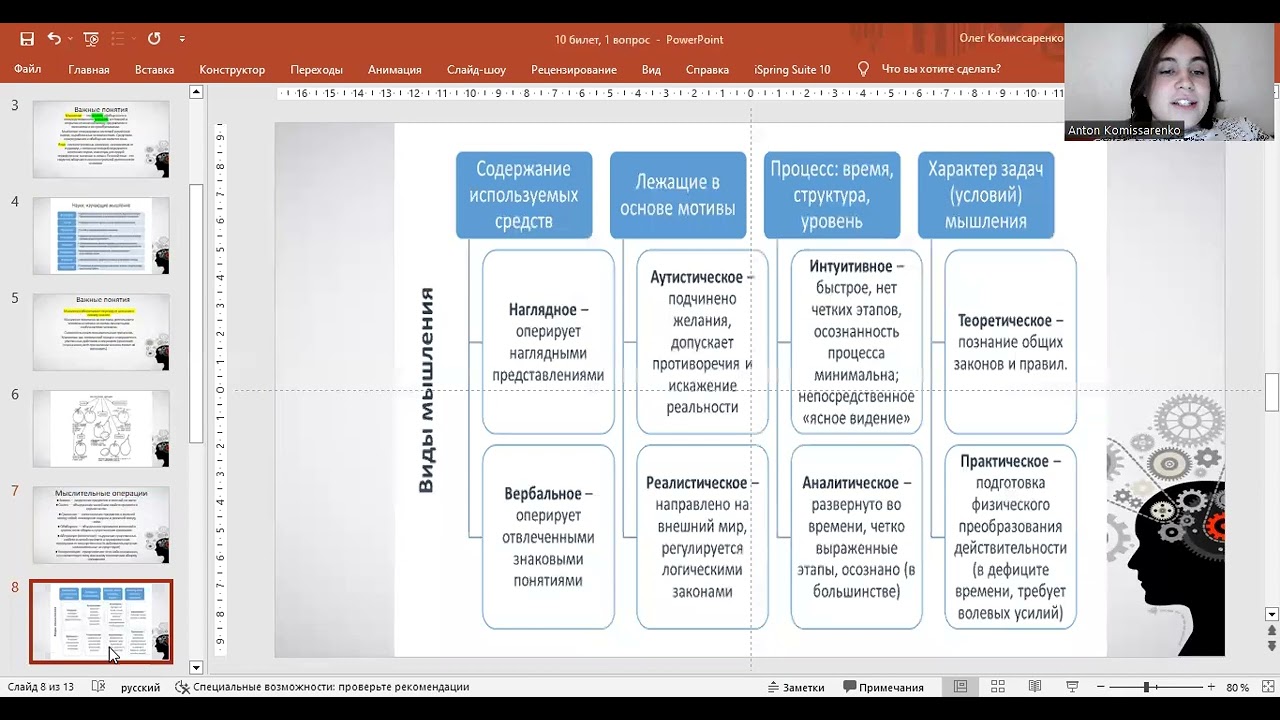Click the 80 % zoom level
The height and width of the screenshot is (720, 1280).
click(1238, 687)
